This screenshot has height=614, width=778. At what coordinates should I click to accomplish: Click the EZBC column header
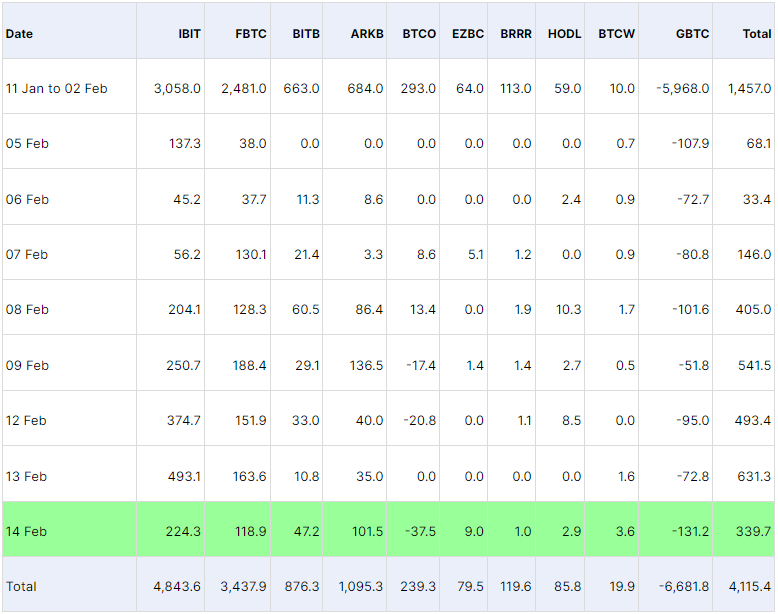[x=467, y=34]
